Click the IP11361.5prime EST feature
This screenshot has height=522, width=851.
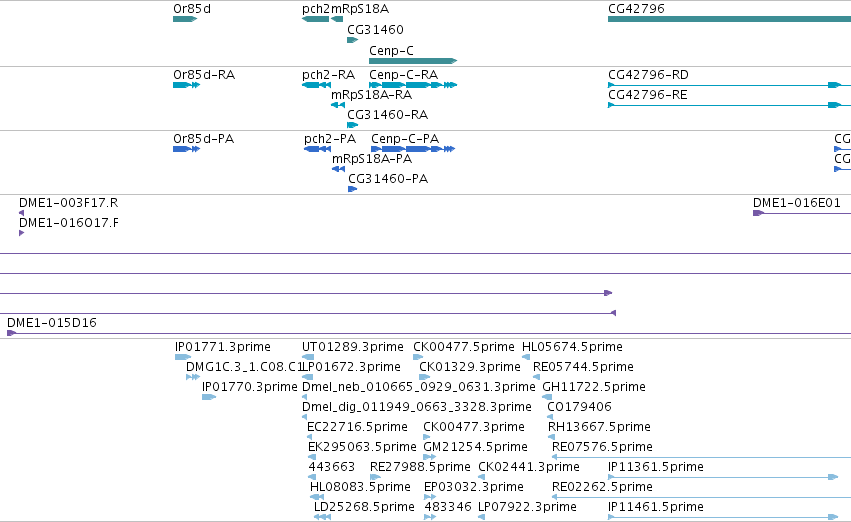pos(723,477)
